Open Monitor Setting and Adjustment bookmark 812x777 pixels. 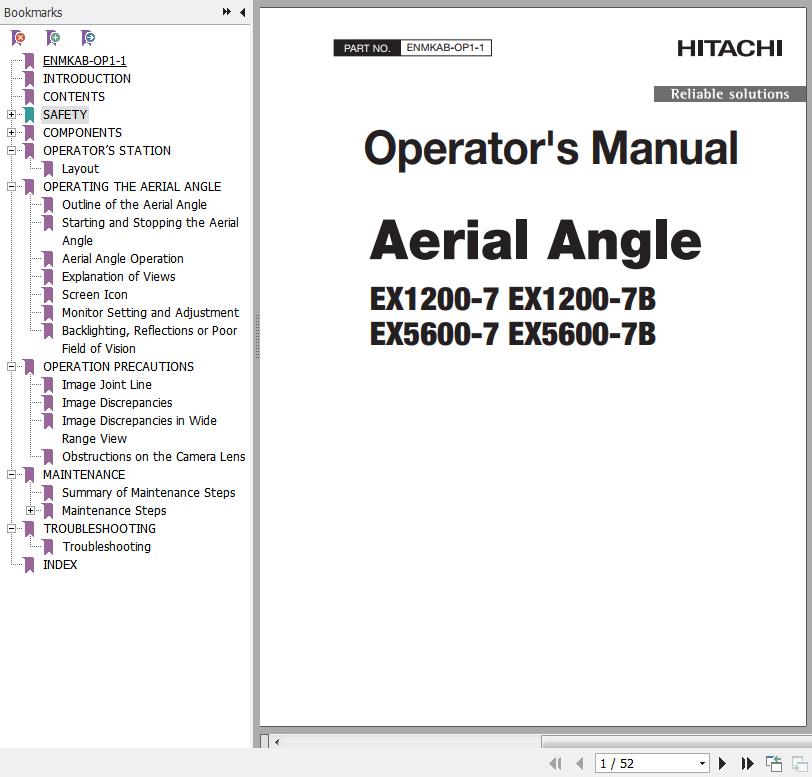click(x=150, y=313)
